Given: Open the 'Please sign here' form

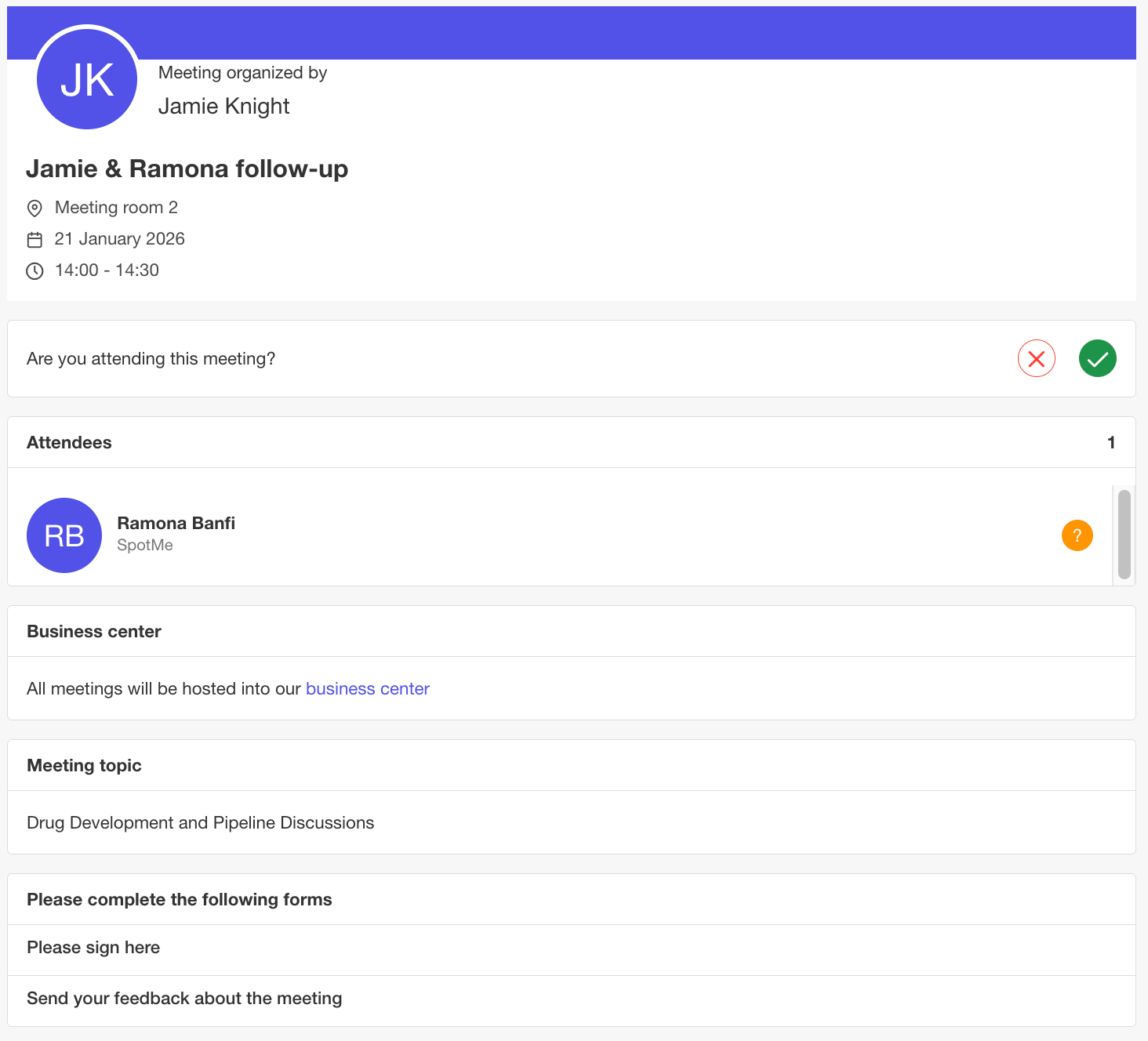Looking at the screenshot, I should pyautogui.click(x=572, y=949).
